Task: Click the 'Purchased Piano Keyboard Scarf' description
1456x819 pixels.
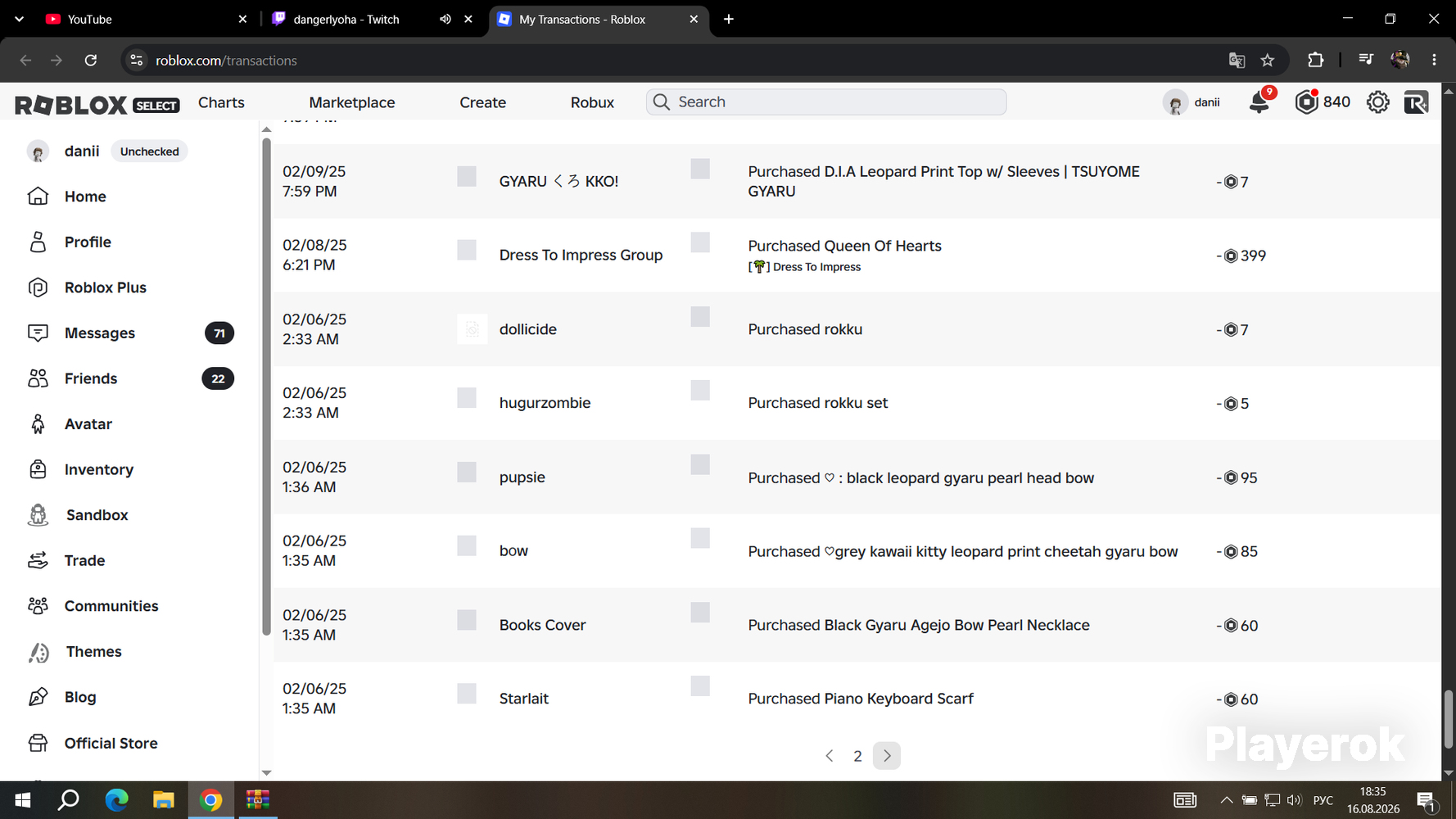Action: (861, 699)
